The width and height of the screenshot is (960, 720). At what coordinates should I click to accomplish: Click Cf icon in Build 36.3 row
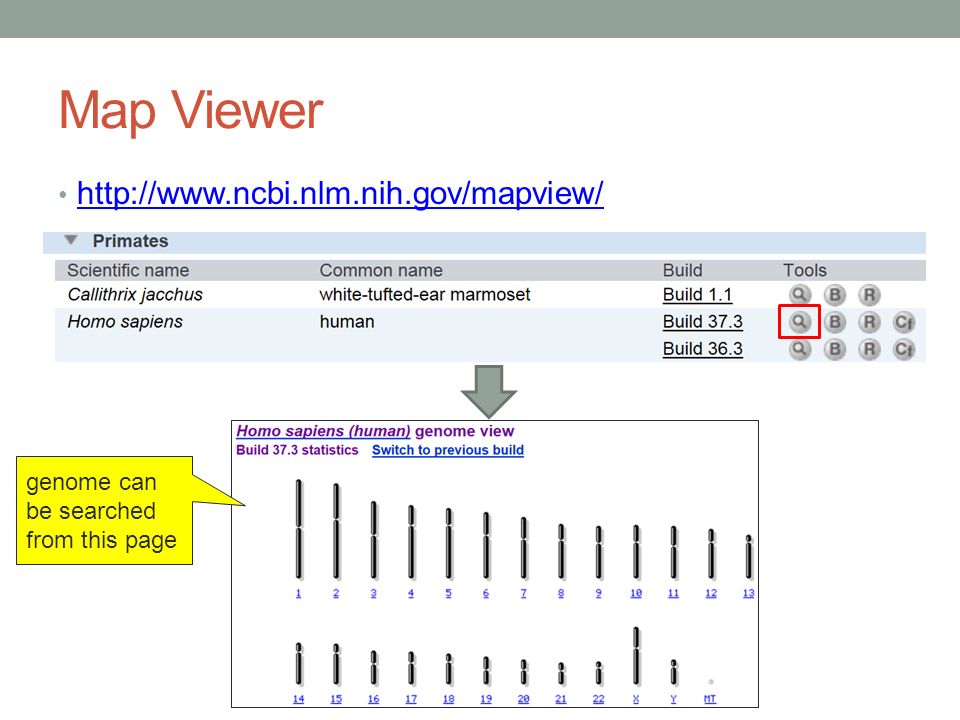904,349
